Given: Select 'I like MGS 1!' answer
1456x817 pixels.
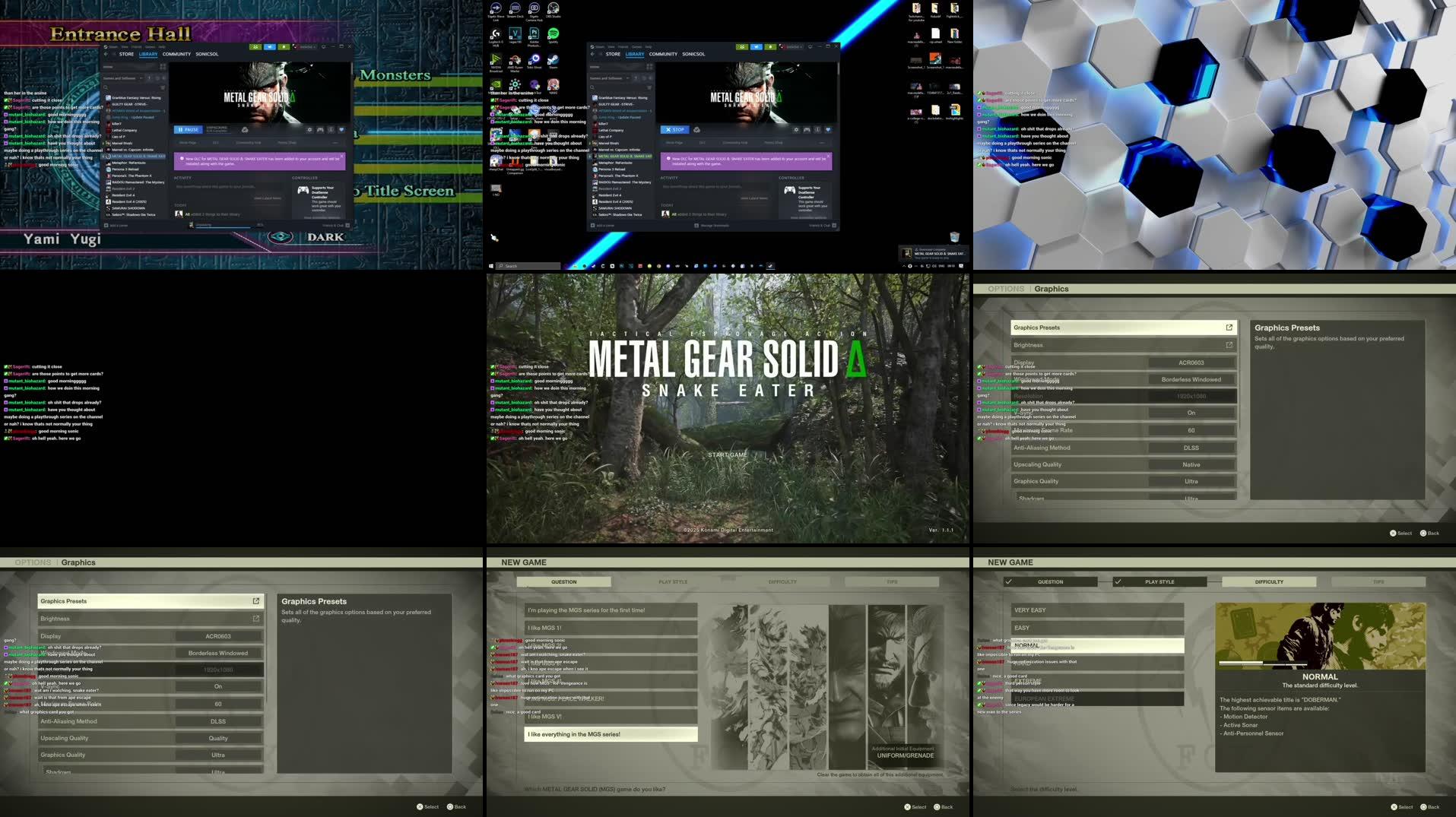Looking at the screenshot, I should pyautogui.click(x=611, y=628).
